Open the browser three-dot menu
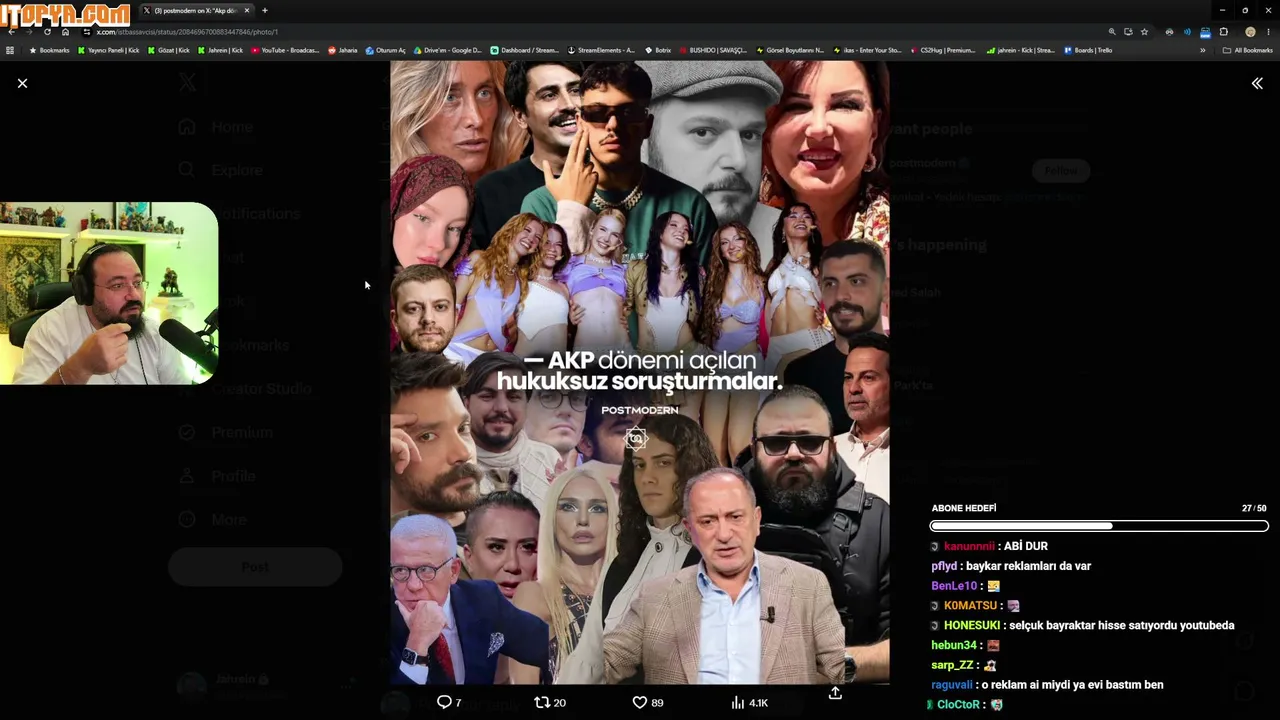 [x=1269, y=32]
